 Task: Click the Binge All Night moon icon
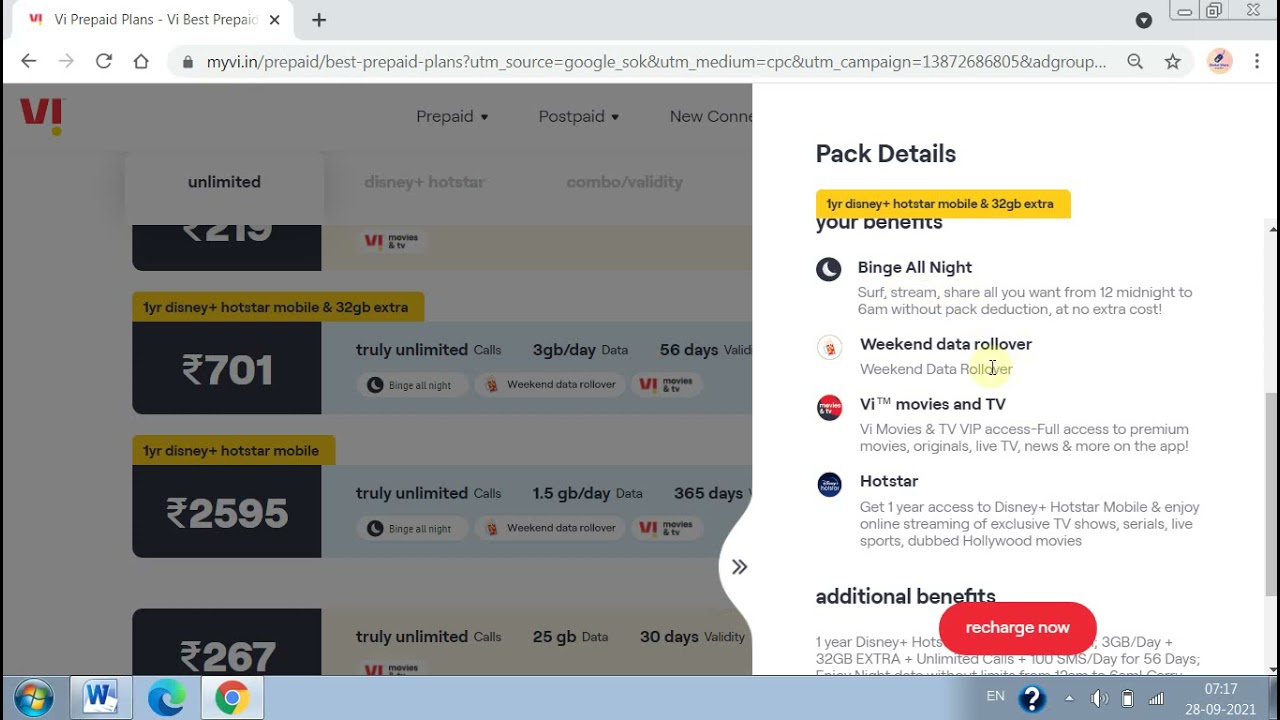pos(828,269)
